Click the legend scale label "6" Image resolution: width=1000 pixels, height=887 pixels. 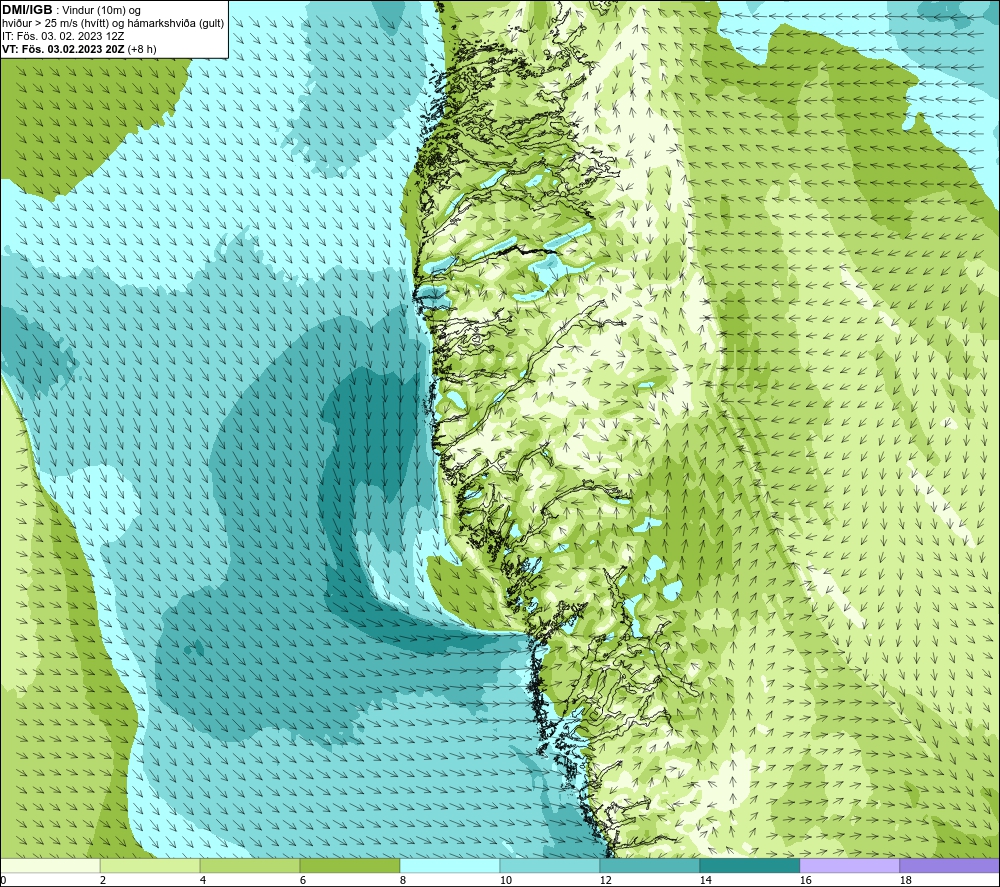[x=303, y=881]
